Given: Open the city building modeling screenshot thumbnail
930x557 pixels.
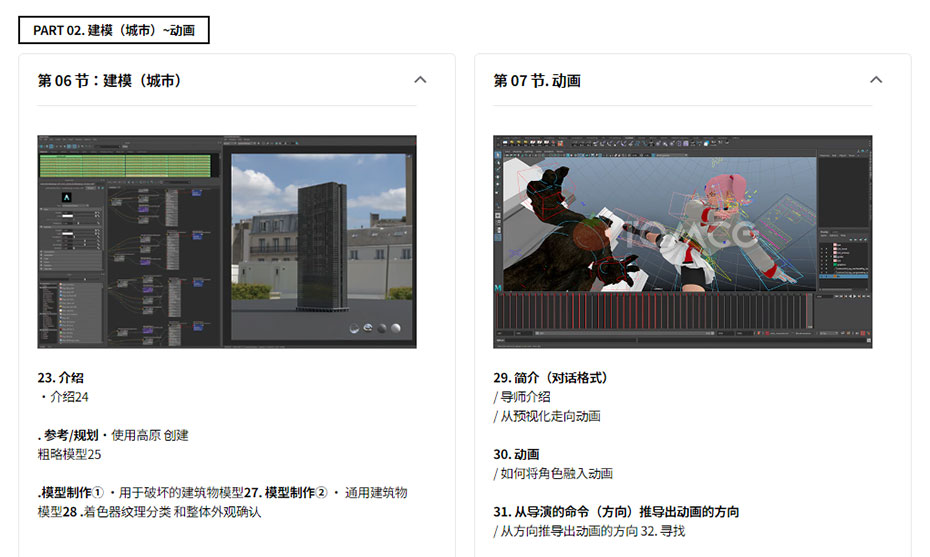Looking at the screenshot, I should pyautogui.click(x=227, y=241).
